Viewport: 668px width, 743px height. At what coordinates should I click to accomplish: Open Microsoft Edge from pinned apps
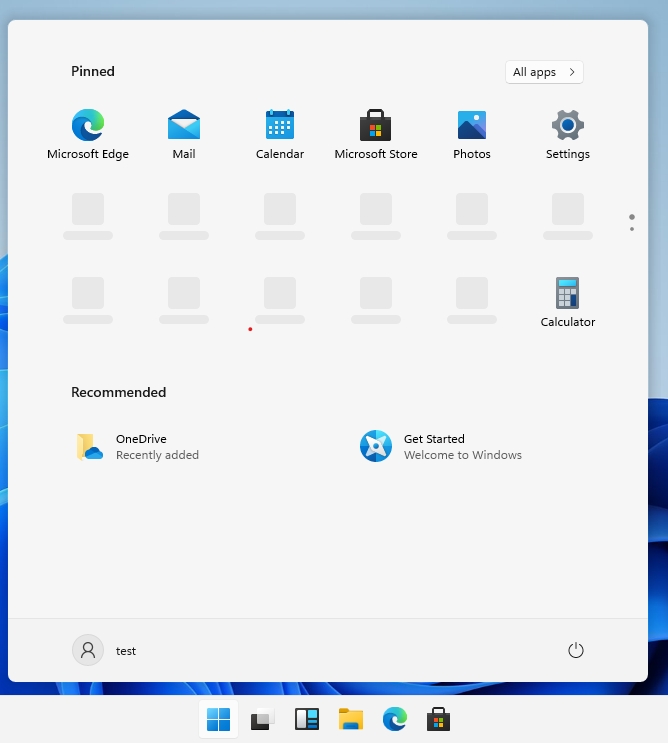[88, 134]
